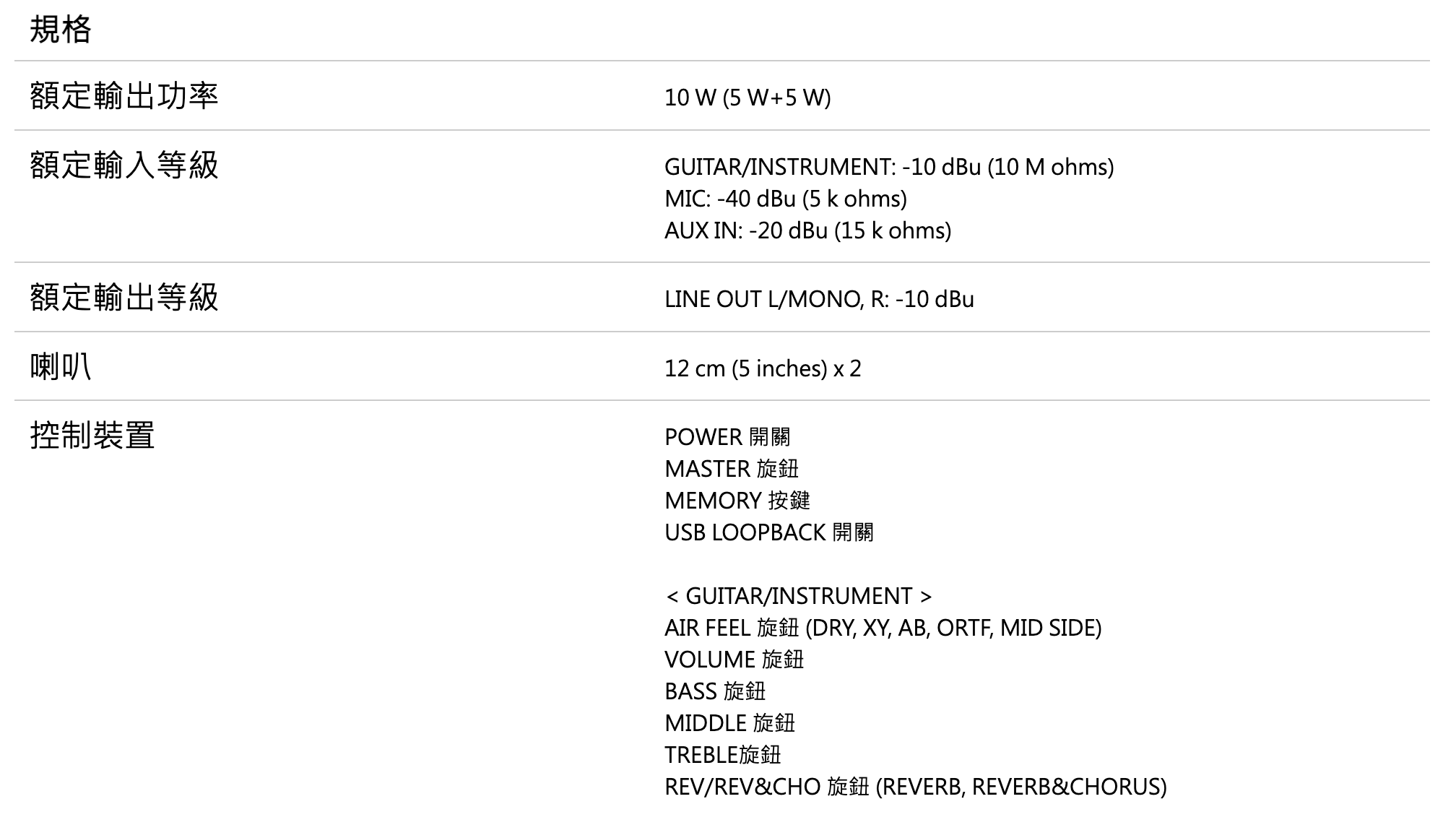Click the AUX IN: -20 dBu line
The height and width of the screenshot is (825, 1456).
pyautogui.click(x=807, y=230)
